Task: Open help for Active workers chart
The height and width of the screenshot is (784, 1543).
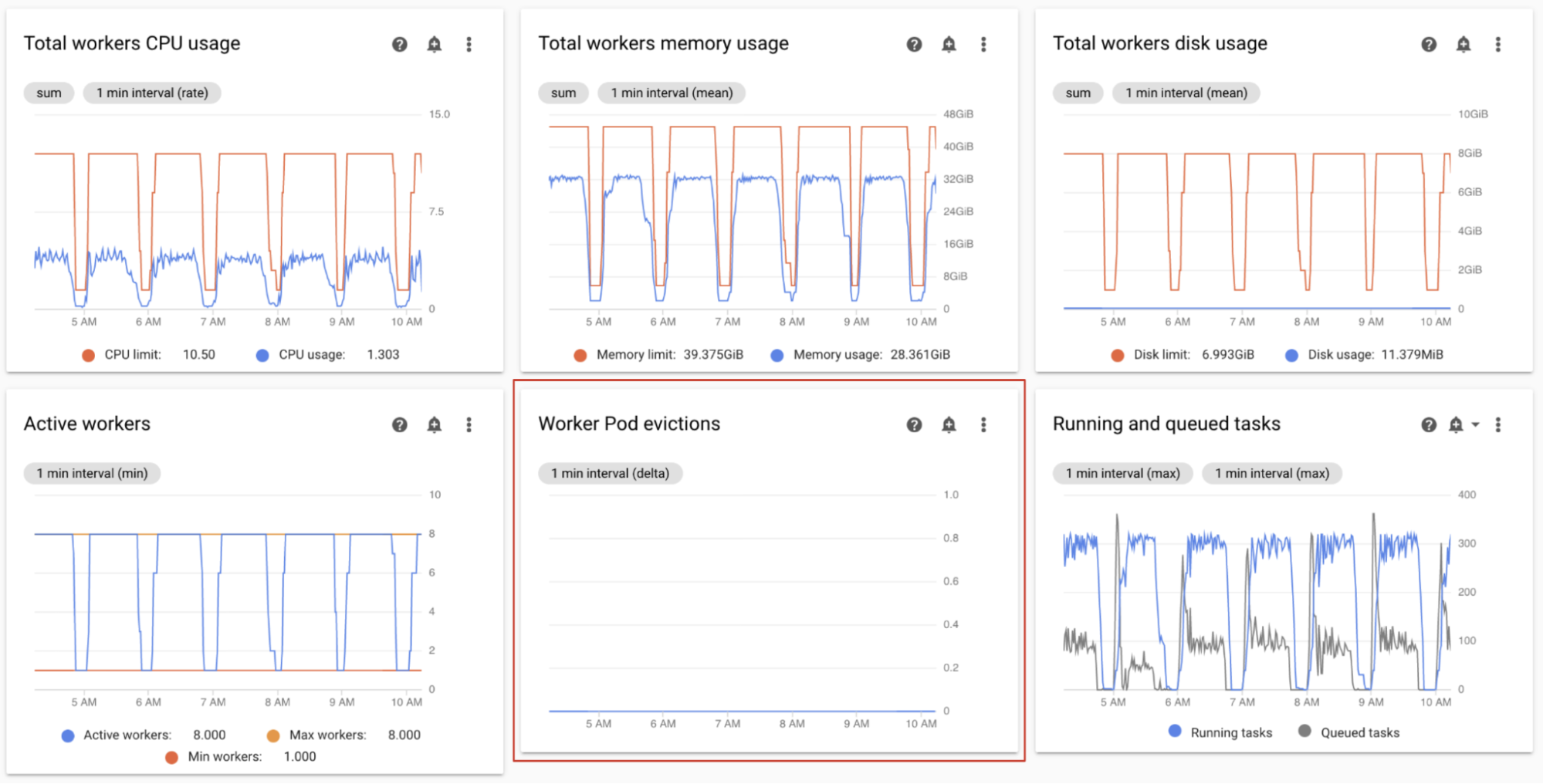Action: click(x=399, y=425)
